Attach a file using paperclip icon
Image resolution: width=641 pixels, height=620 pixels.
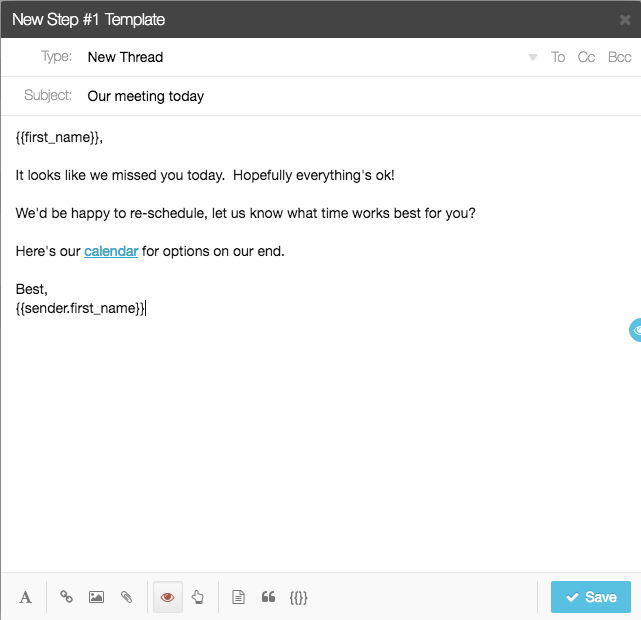(x=126, y=597)
